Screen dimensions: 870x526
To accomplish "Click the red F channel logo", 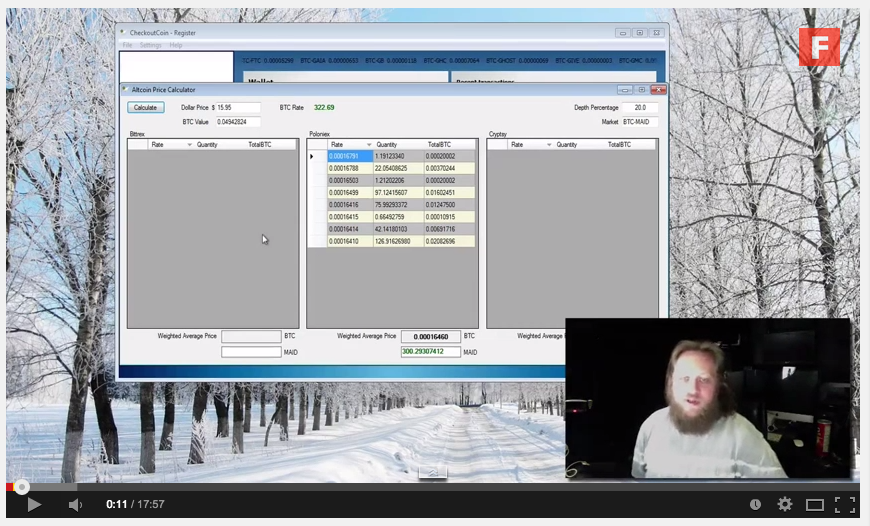I will pyautogui.click(x=819, y=47).
